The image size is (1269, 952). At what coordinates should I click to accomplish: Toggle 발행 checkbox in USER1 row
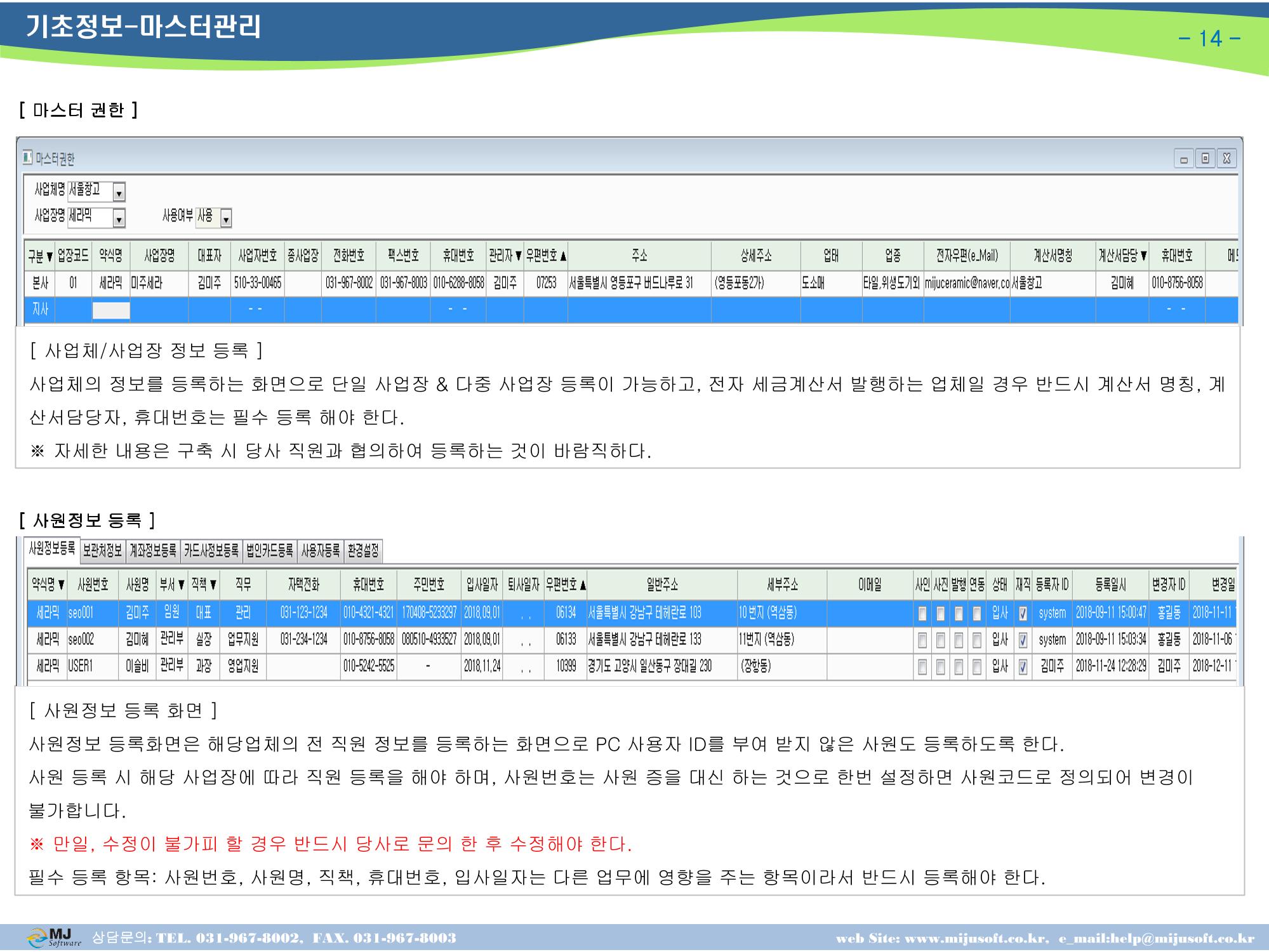coord(959,667)
